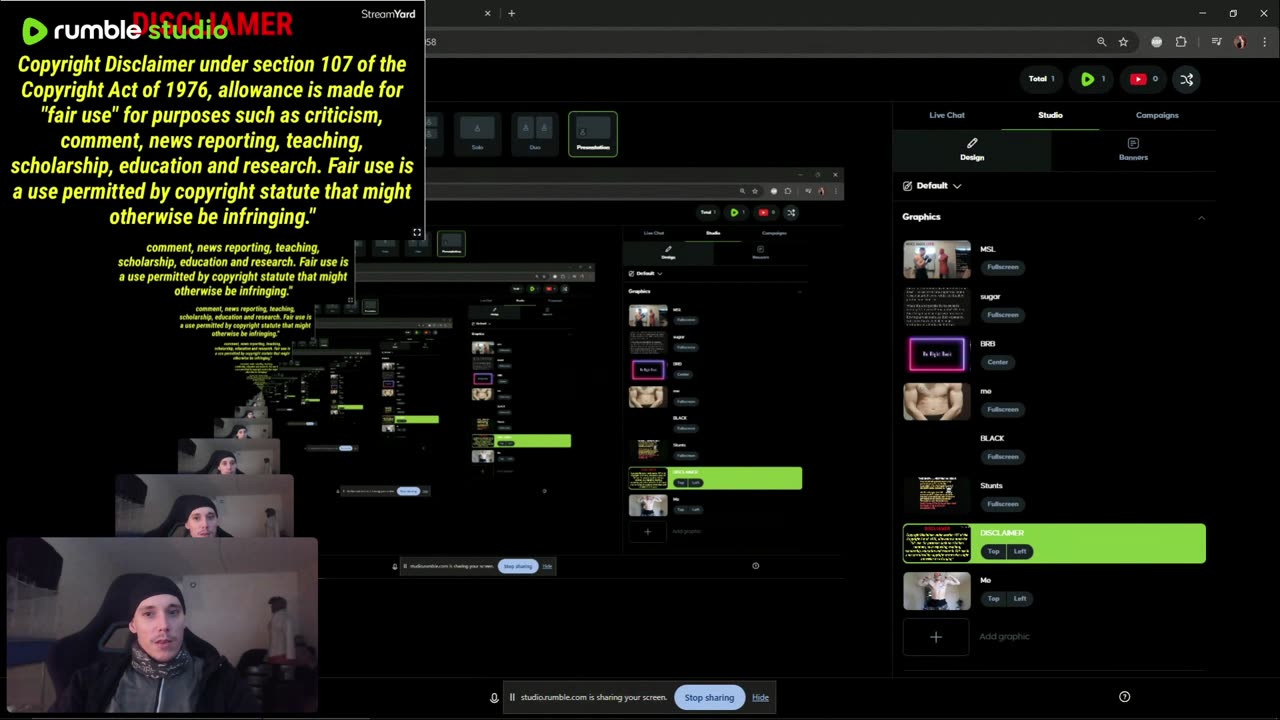Hide the screen sharing notification bar
Viewport: 1280px width, 720px height.
click(760, 697)
